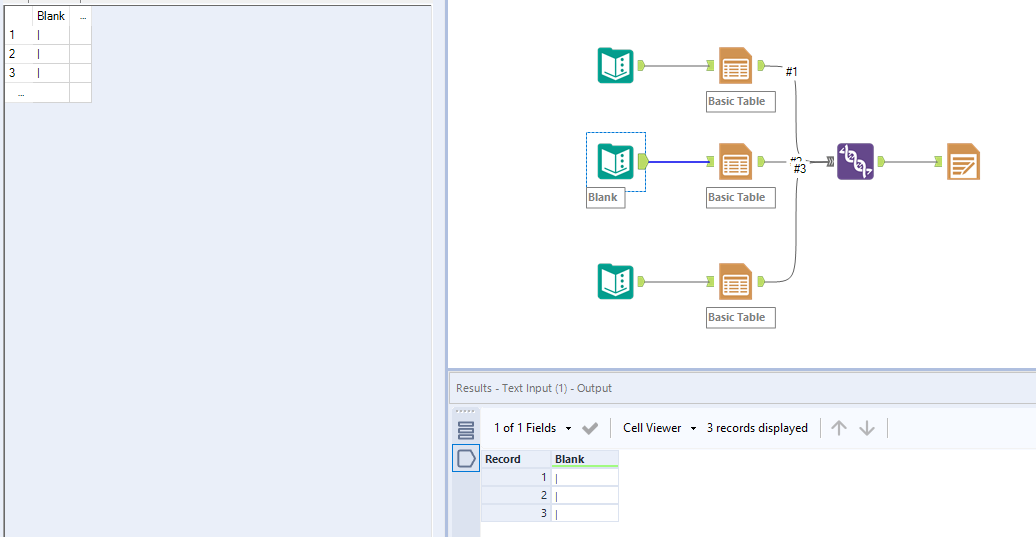Image resolution: width=1036 pixels, height=537 pixels.
Task: Click the Blank column header in Results
Action: [585, 459]
